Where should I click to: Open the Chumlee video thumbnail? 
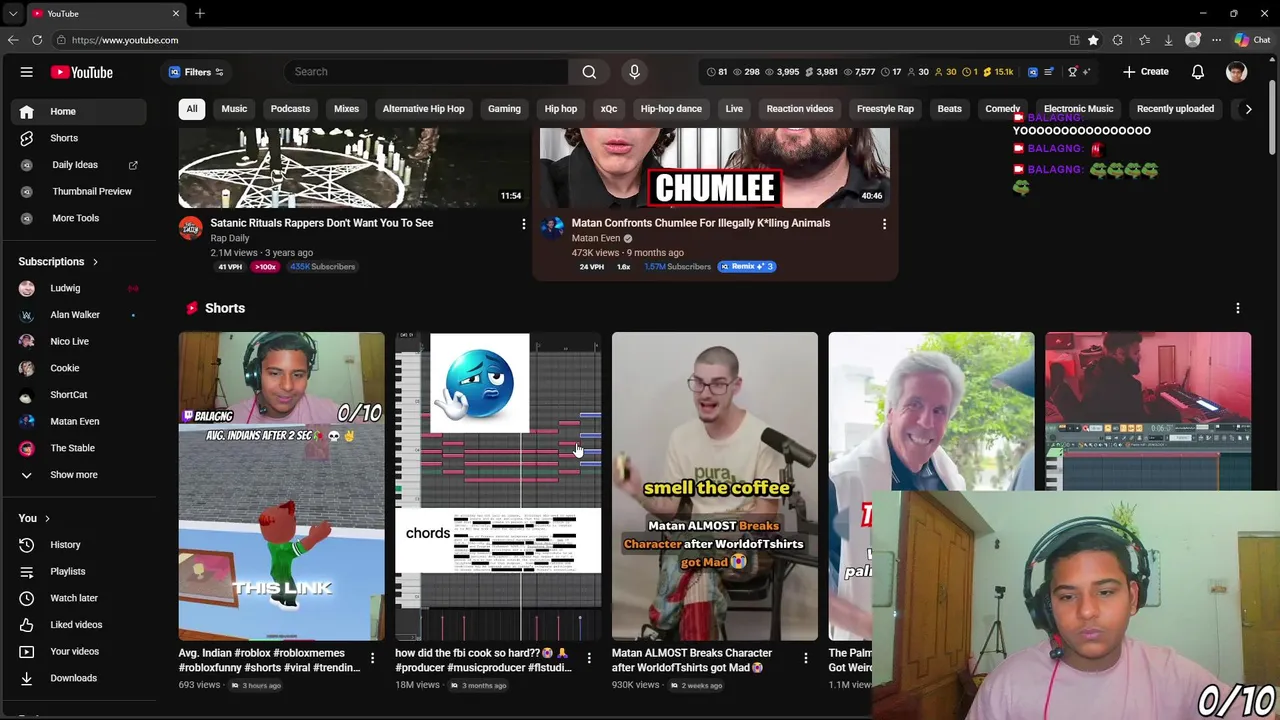pos(715,168)
